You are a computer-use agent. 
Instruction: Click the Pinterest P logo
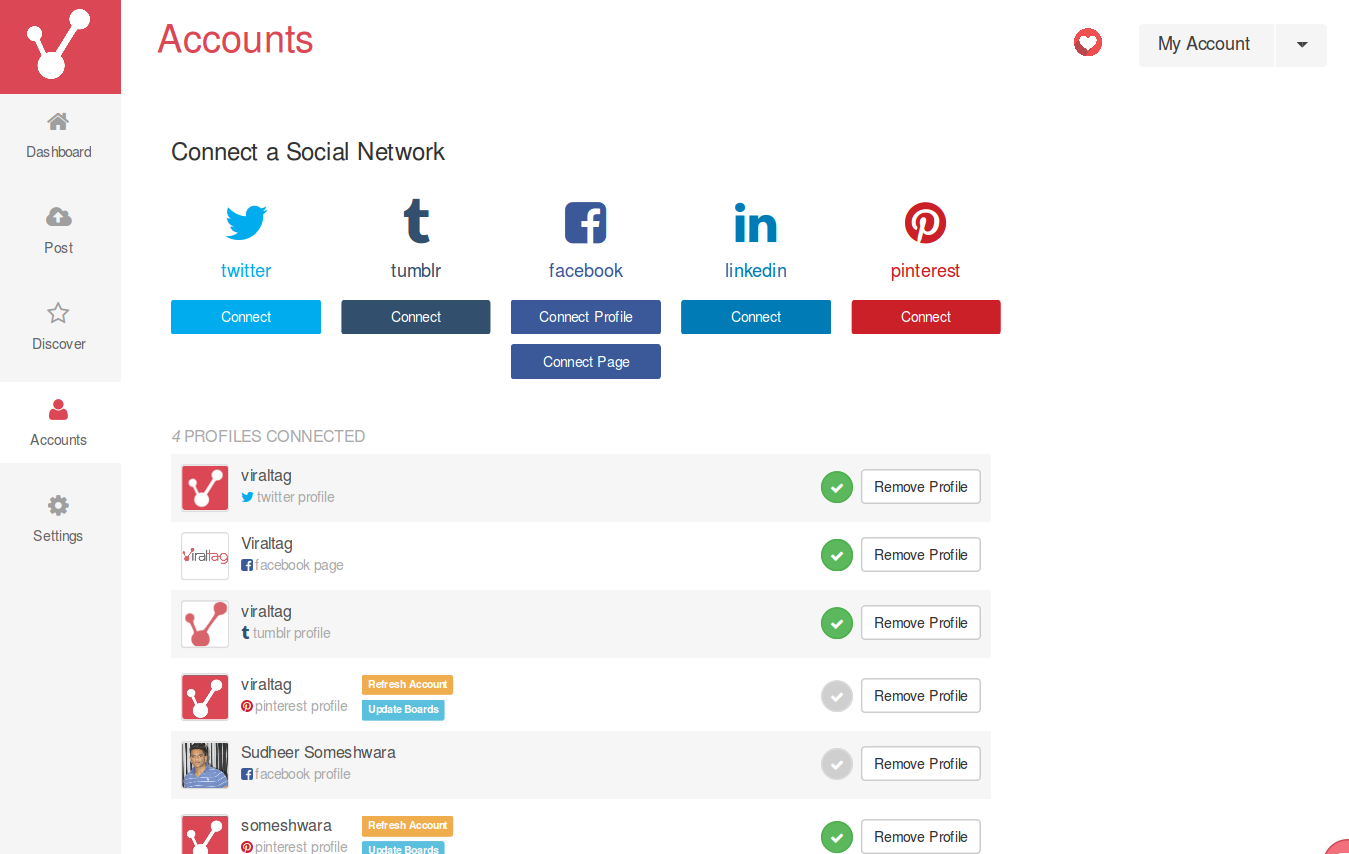click(x=926, y=223)
